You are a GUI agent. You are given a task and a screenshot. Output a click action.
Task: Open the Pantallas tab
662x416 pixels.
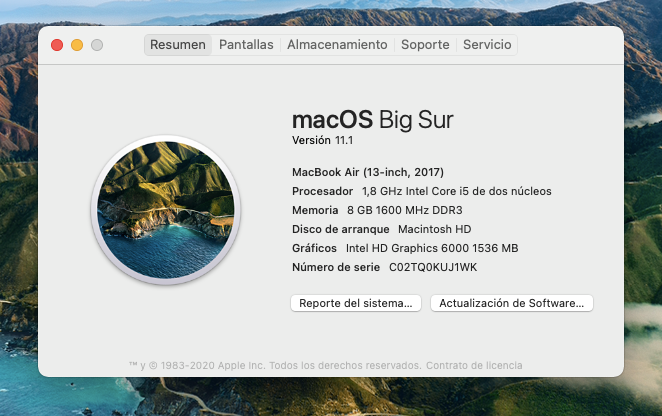click(246, 45)
